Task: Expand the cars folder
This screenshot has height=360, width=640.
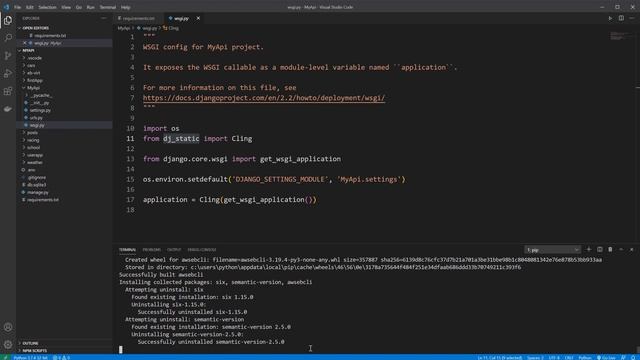Action: [x=29, y=65]
